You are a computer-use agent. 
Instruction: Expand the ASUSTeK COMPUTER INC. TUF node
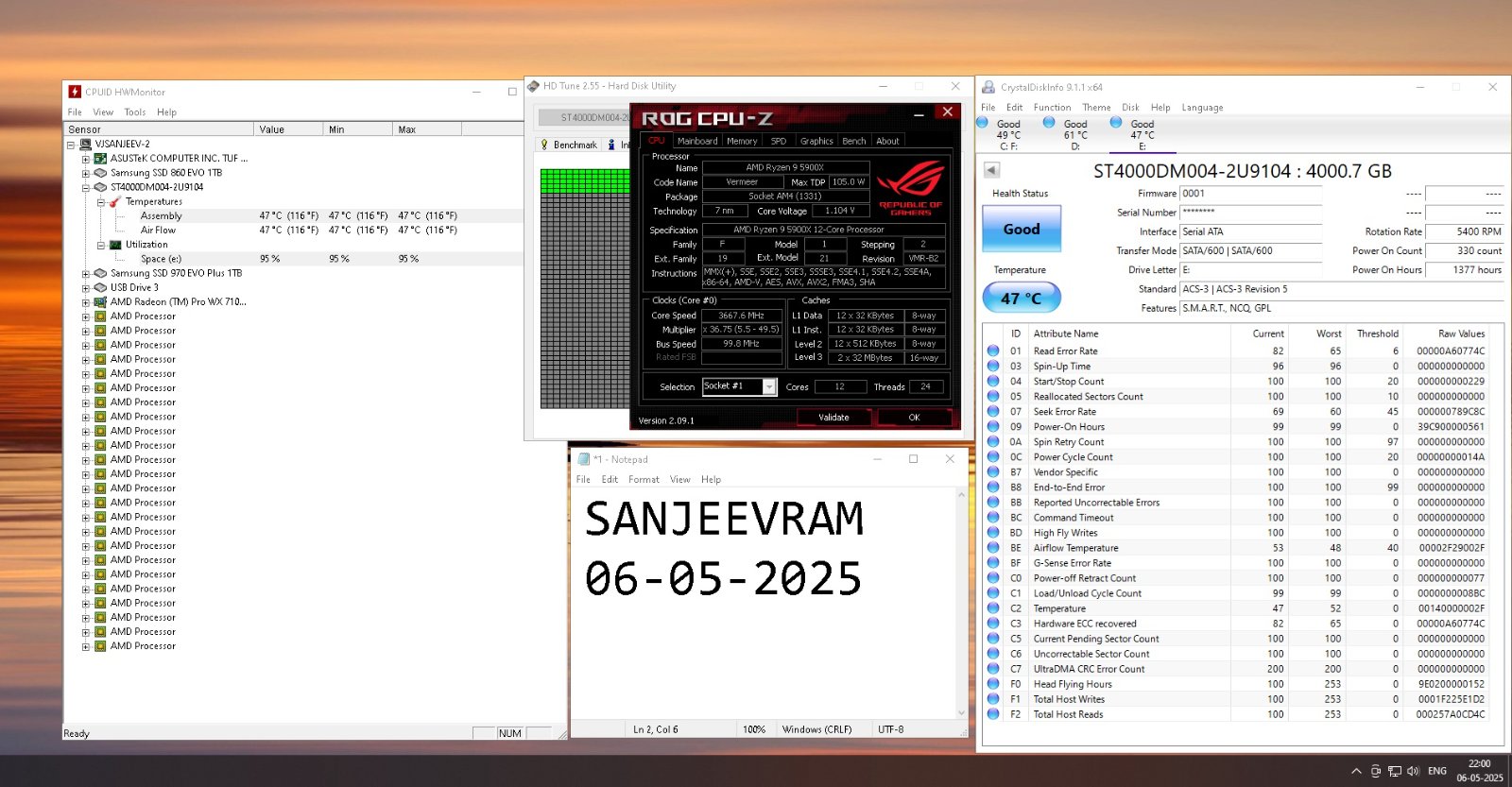tap(85, 159)
